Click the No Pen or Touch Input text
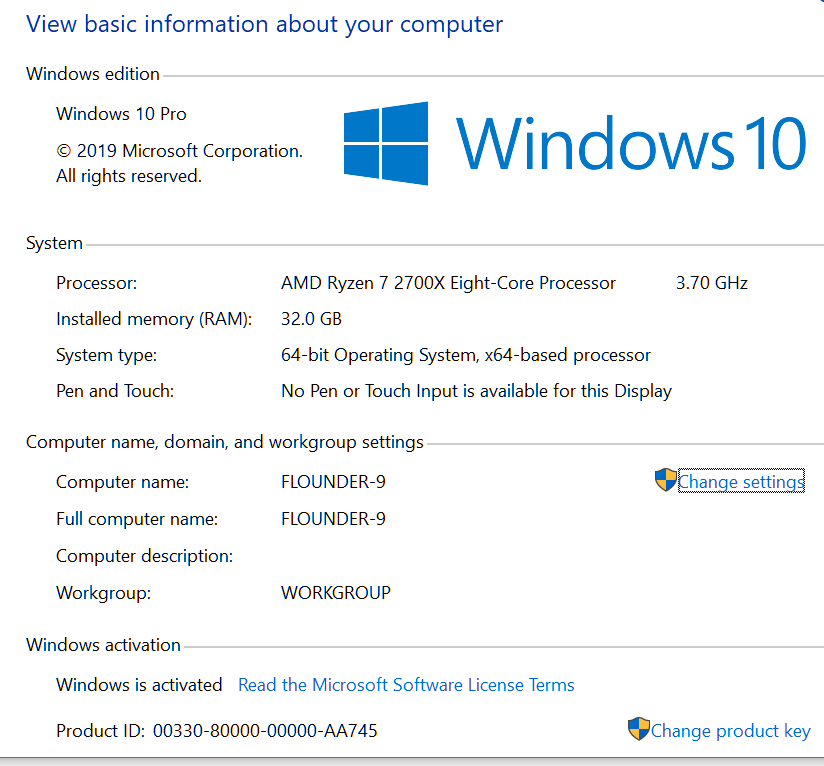The image size is (824, 766). [477, 391]
